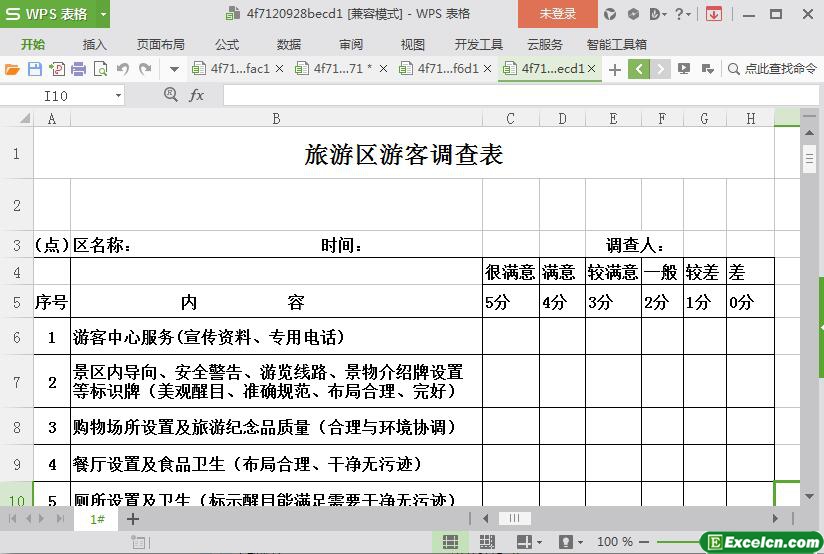Image resolution: width=824 pixels, height=554 pixels.
Task: Open the Name Box dropdown arrow
Action: pyautogui.click(x=118, y=95)
